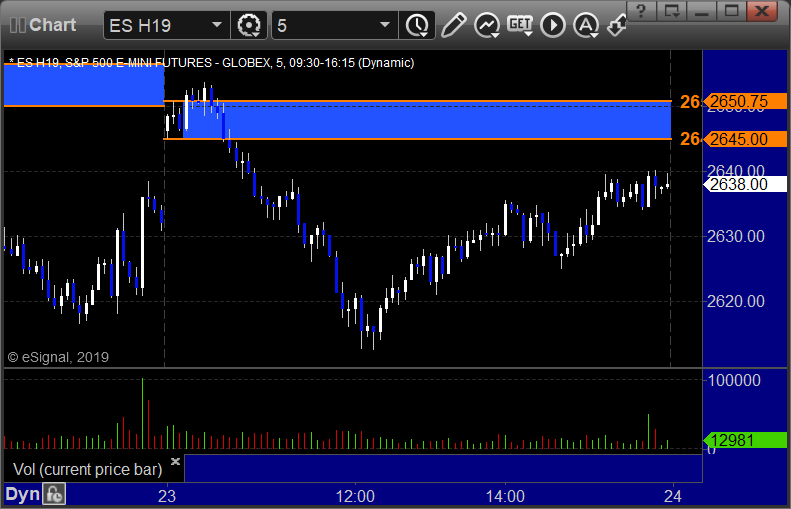Screen dimensions: 791x509
Task: Expand the interval 5 dropdown arrow
Action: click(385, 25)
